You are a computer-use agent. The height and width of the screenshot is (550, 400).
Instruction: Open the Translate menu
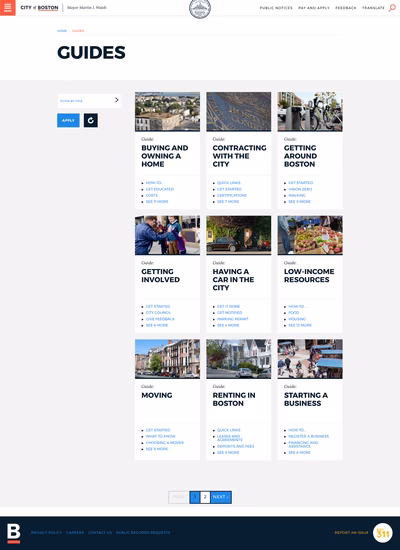click(373, 8)
